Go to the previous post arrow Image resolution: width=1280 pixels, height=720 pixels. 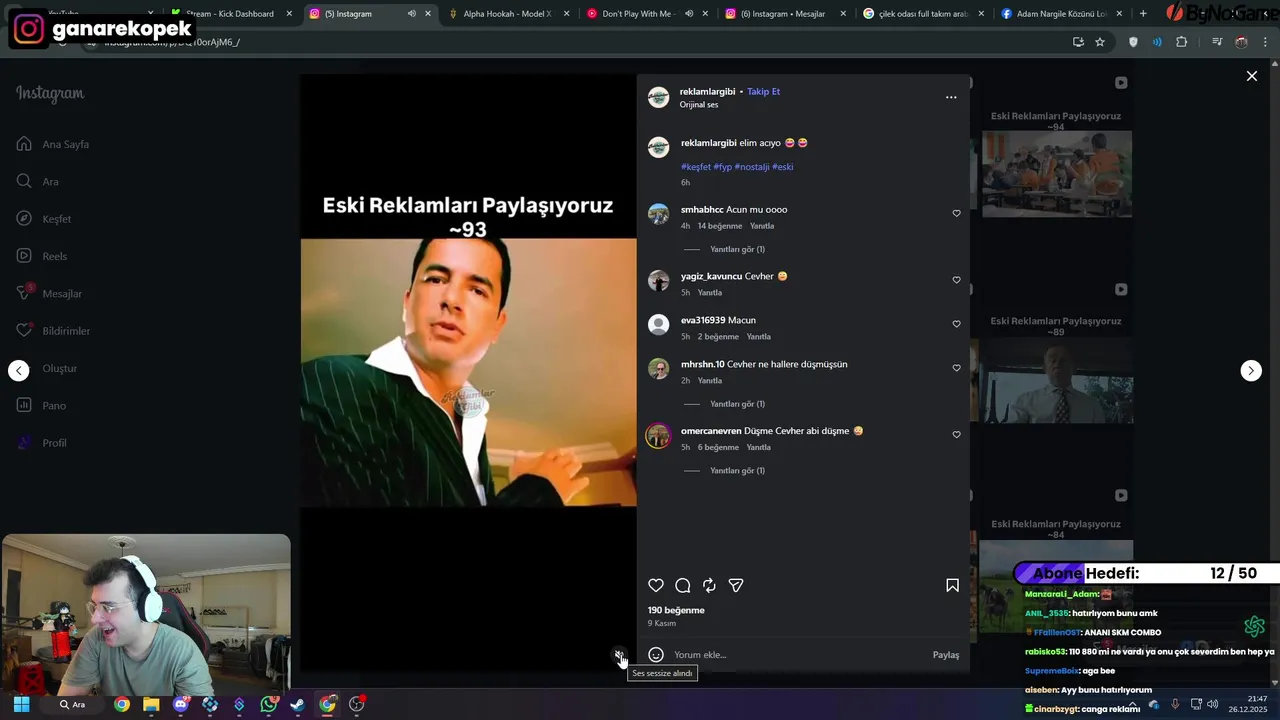[x=19, y=371]
